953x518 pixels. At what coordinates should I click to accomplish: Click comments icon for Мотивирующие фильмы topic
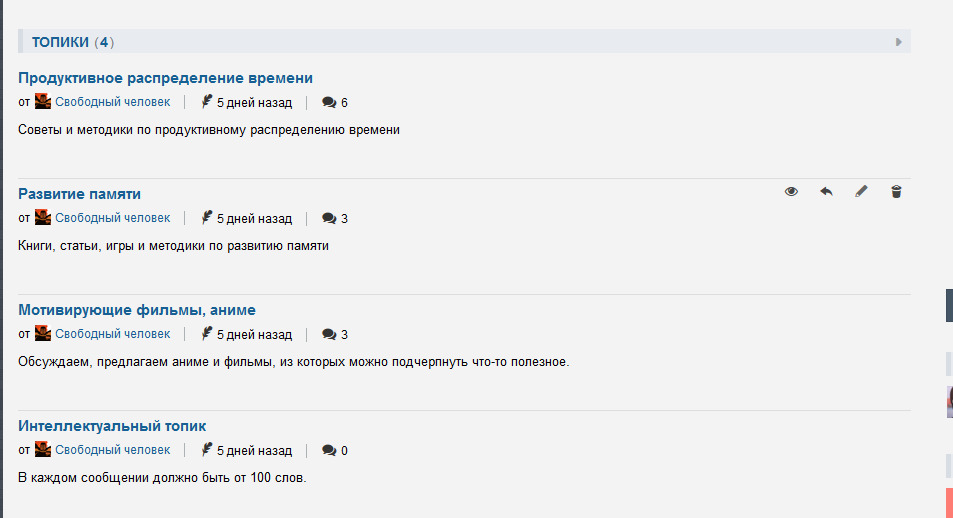coord(328,335)
